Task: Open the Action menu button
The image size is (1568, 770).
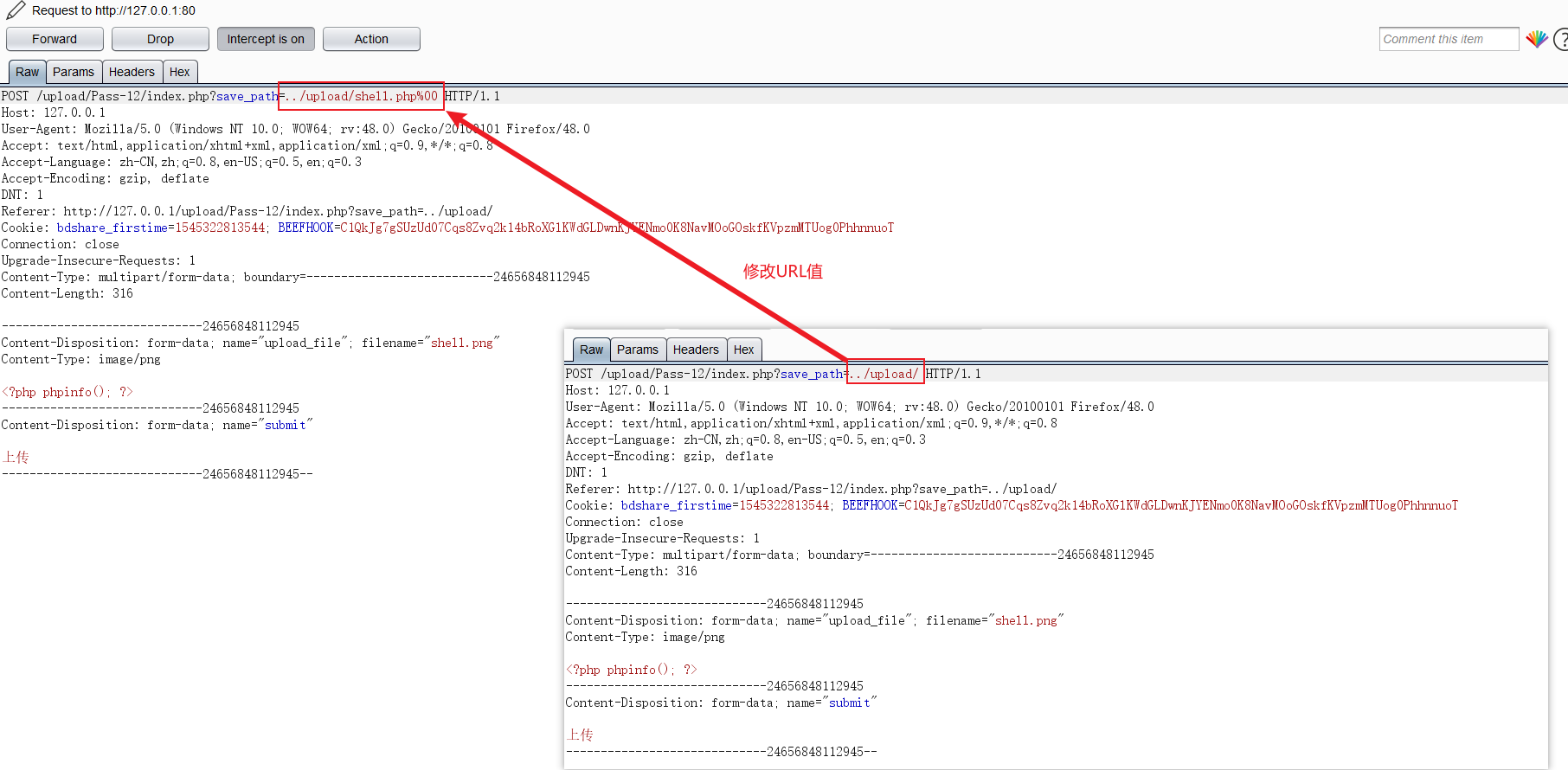Action: [x=371, y=39]
